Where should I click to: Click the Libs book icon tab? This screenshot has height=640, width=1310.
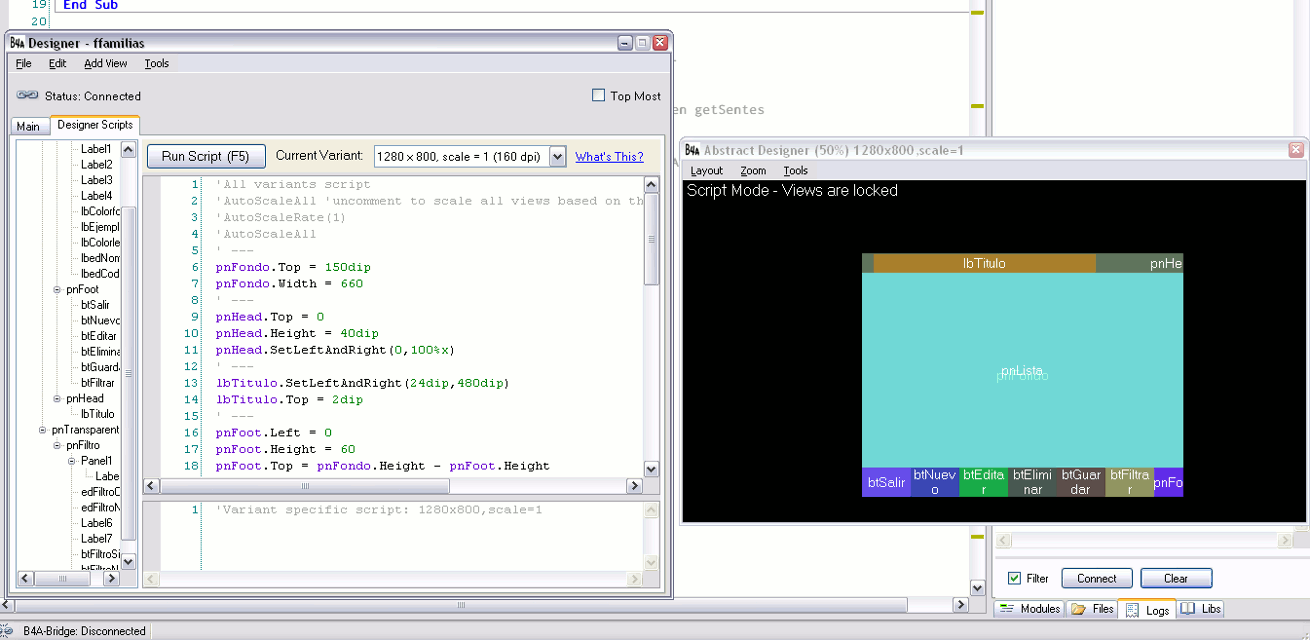click(x=1187, y=609)
